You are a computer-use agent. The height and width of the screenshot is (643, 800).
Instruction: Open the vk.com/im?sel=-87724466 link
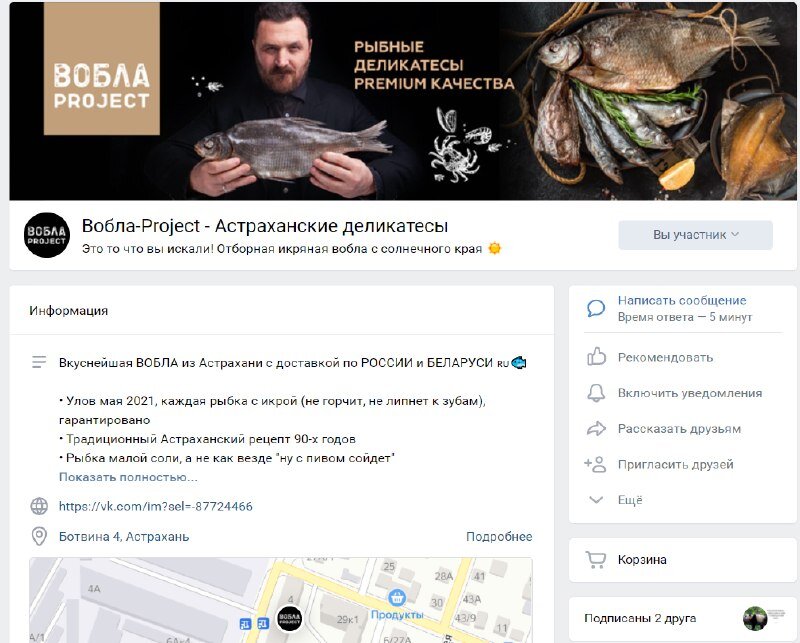coord(156,506)
